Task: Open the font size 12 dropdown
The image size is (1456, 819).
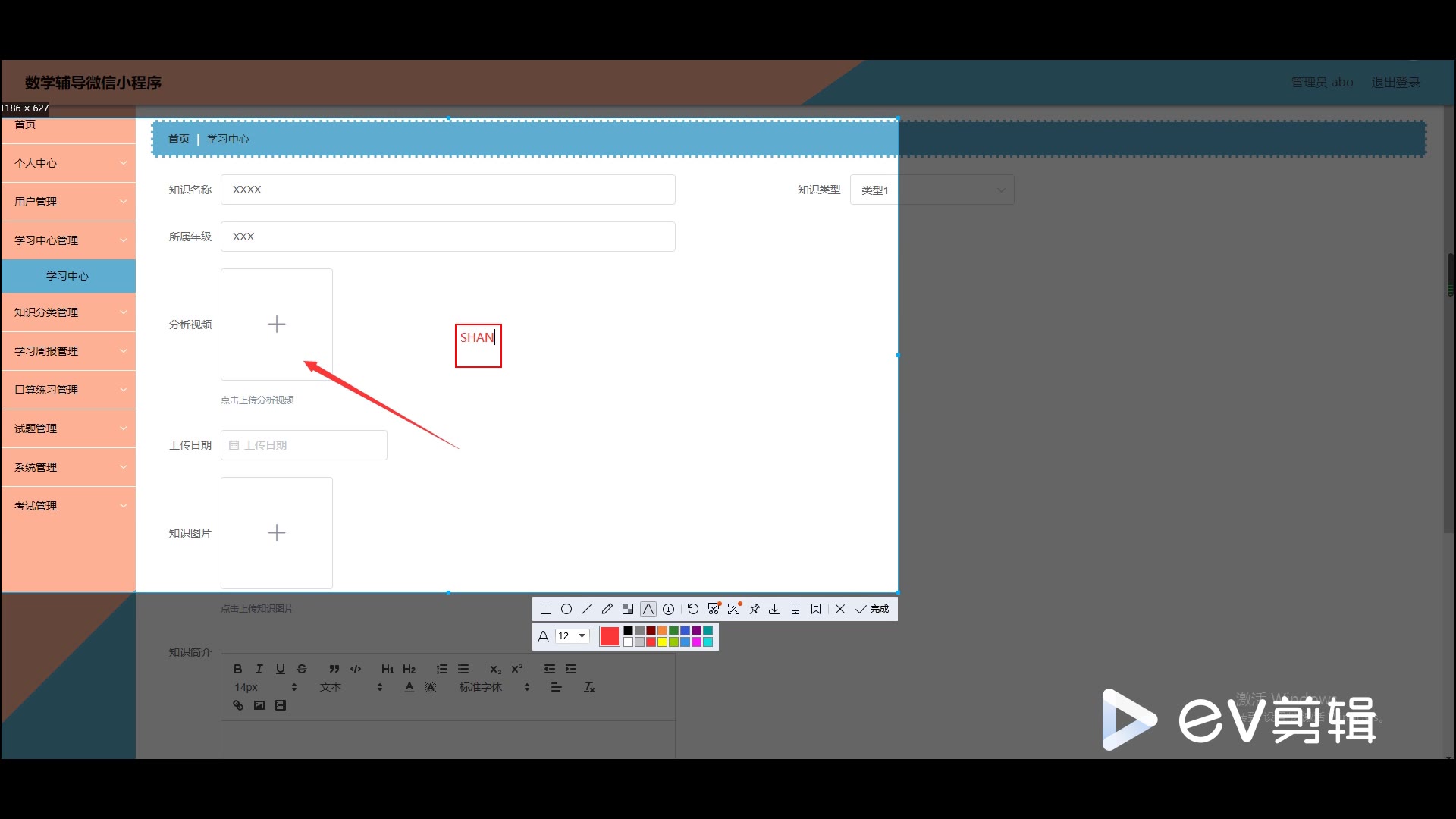Action: 572,636
